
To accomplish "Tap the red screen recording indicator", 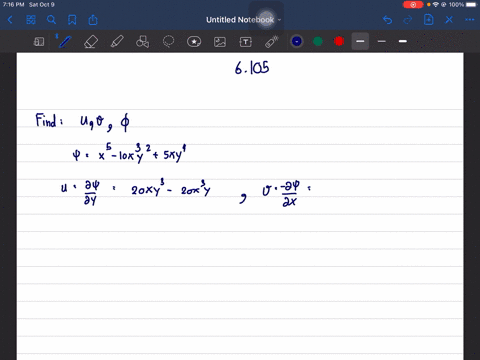I will point(413,5).
